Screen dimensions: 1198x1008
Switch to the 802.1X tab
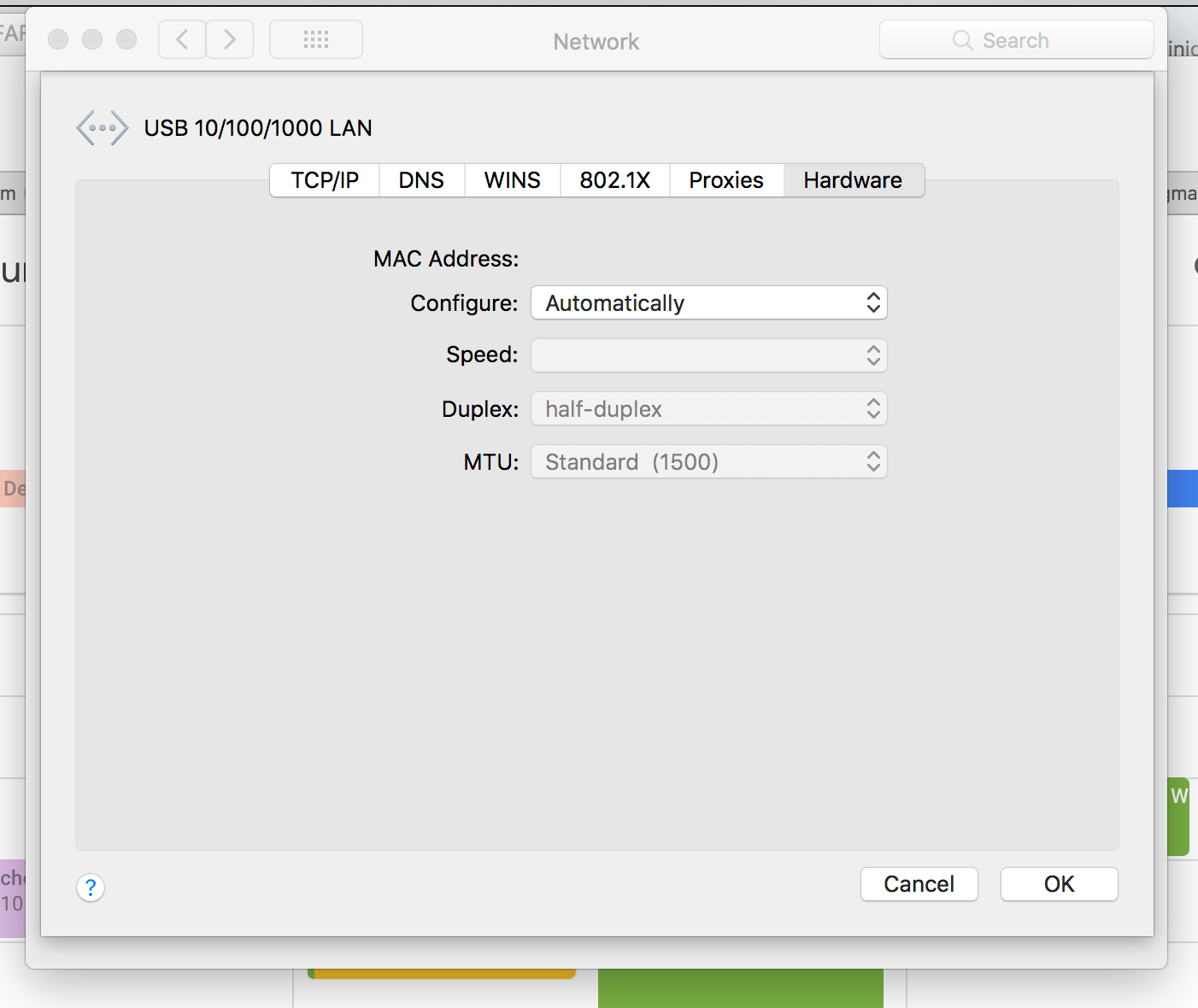pos(614,180)
